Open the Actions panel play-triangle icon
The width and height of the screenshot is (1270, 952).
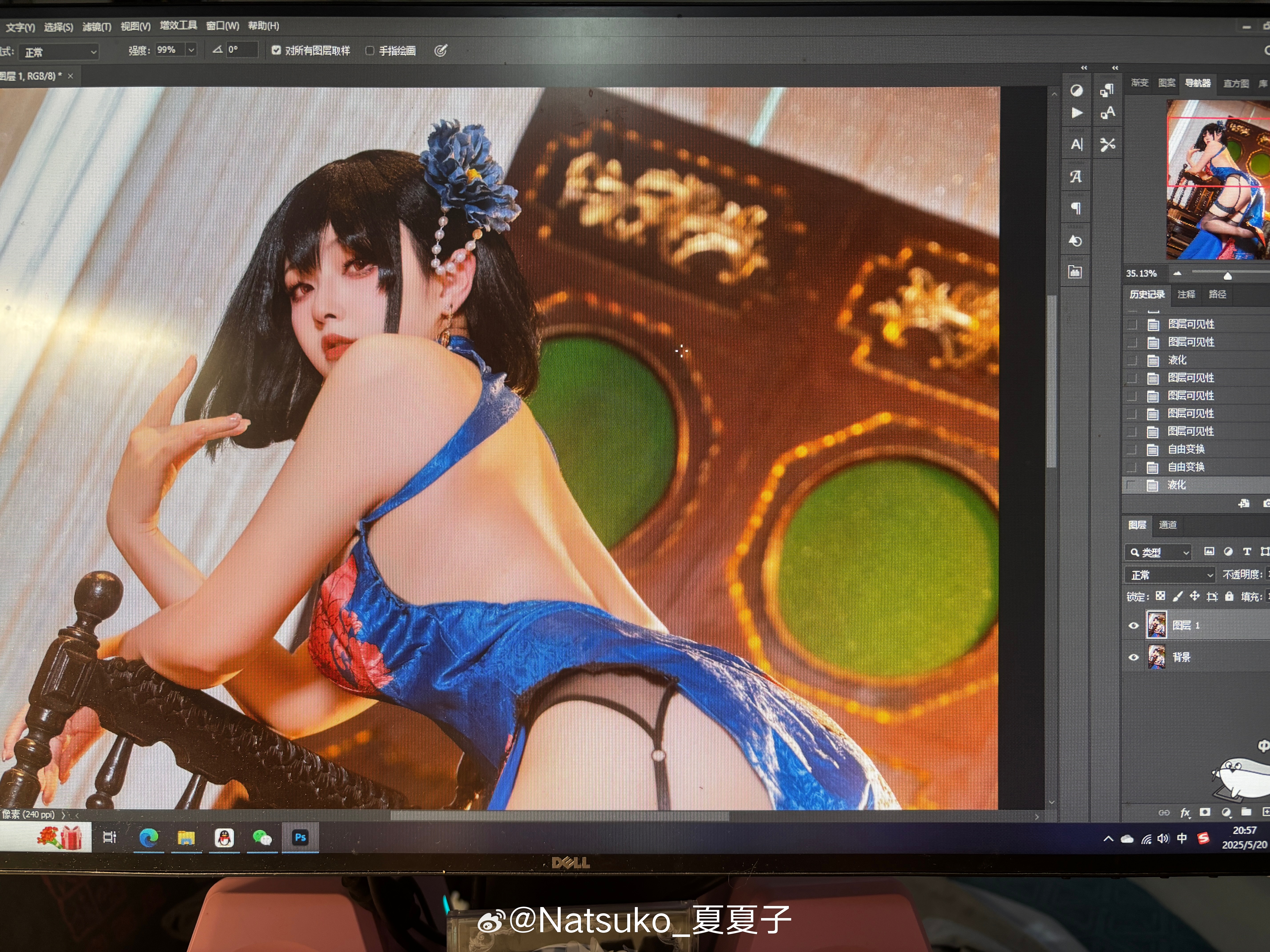pyautogui.click(x=1077, y=113)
